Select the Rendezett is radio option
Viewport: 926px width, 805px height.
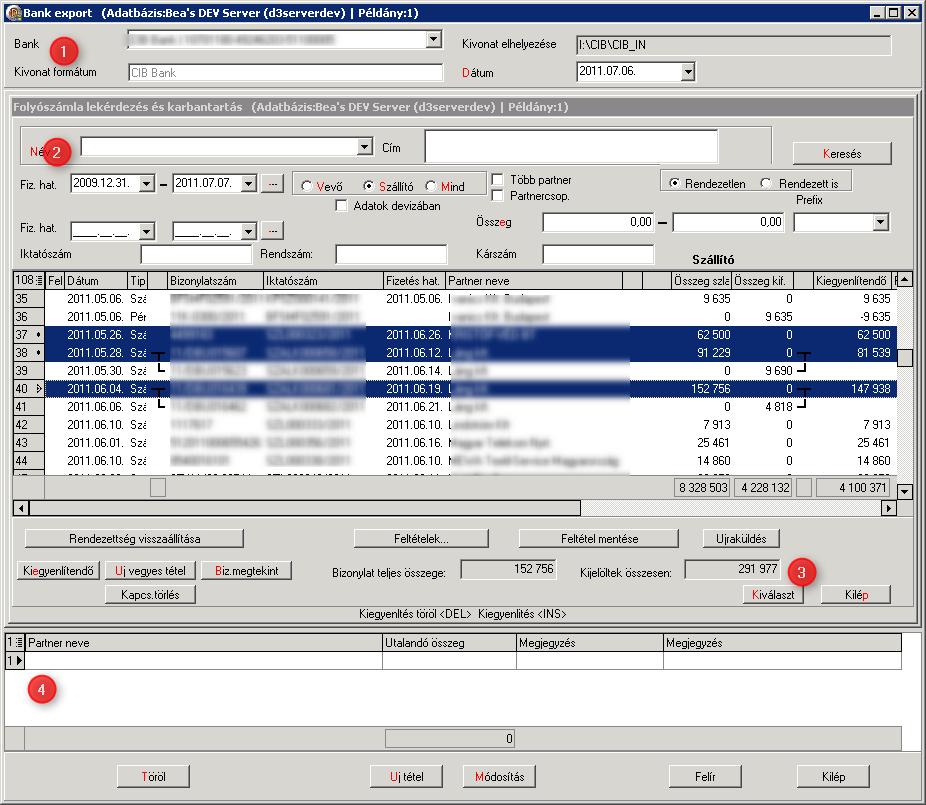pyautogui.click(x=766, y=183)
